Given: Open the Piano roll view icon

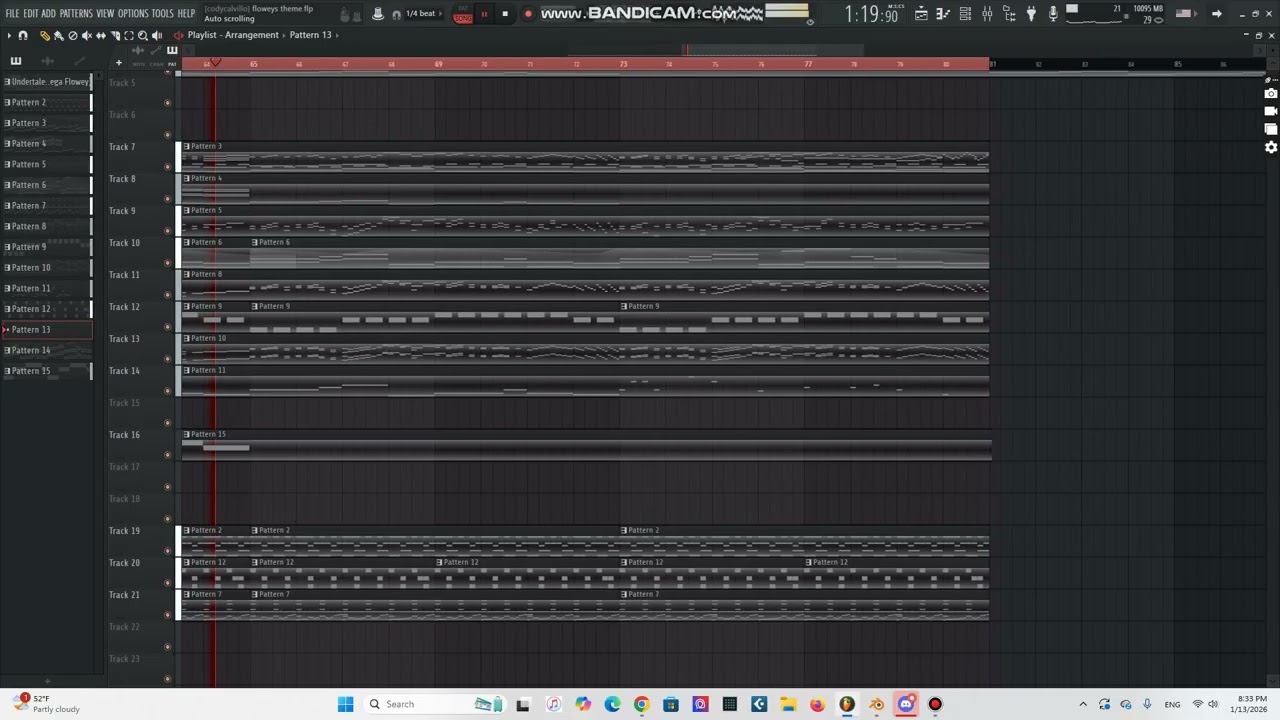Looking at the screenshot, I should pyautogui.click(x=943, y=14).
